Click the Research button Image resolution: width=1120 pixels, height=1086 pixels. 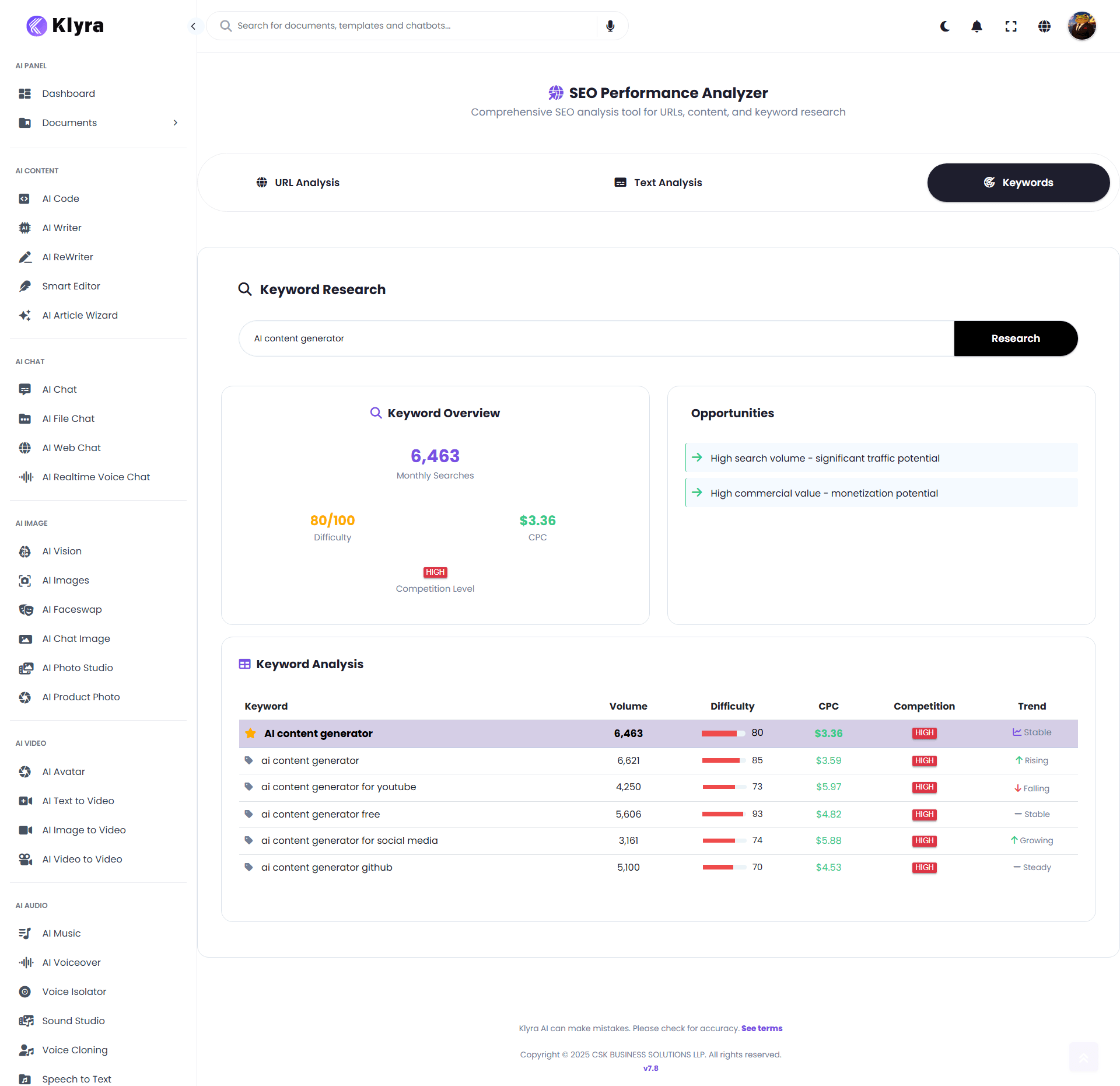point(1015,338)
